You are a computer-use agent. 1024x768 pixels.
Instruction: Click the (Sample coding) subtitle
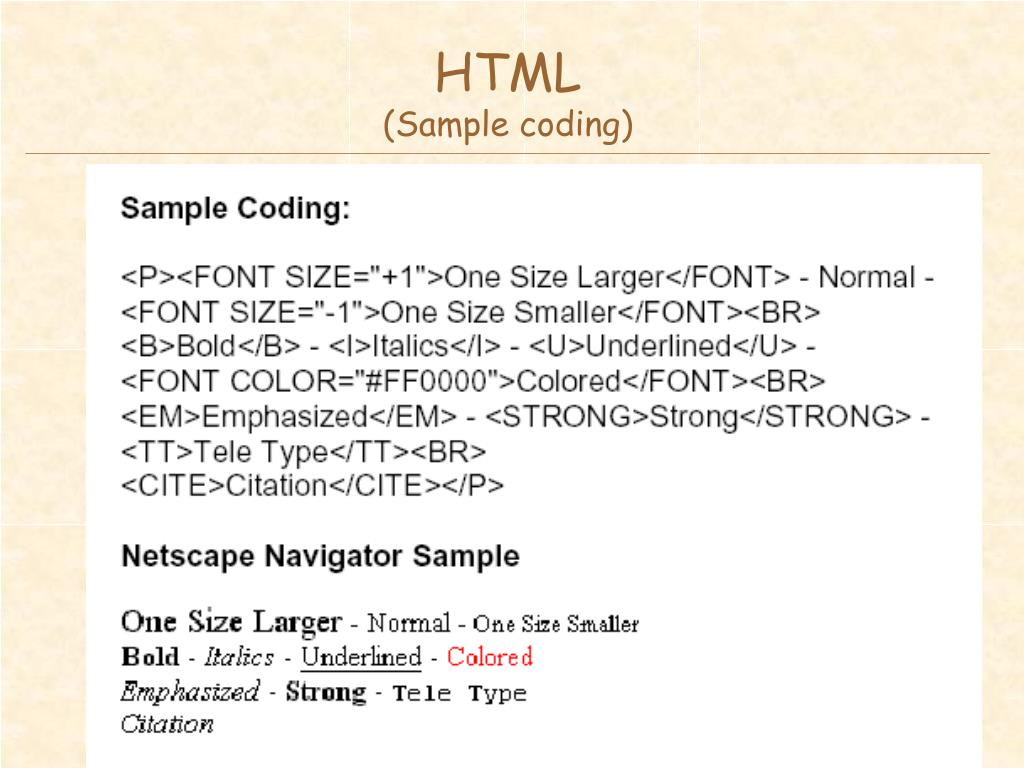pyautogui.click(x=509, y=126)
